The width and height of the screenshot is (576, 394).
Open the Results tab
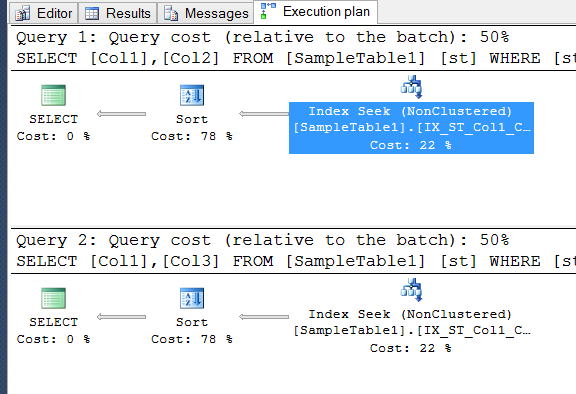point(118,13)
